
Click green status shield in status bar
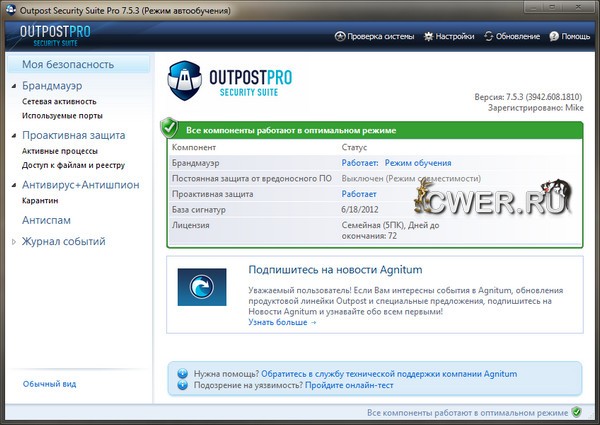coord(577,412)
